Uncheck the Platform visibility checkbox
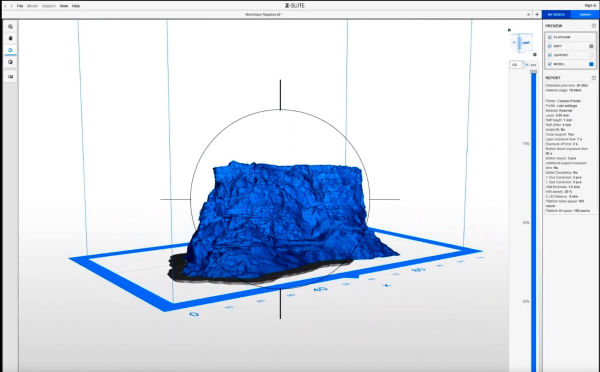This screenshot has width=600, height=372. pyautogui.click(x=549, y=37)
